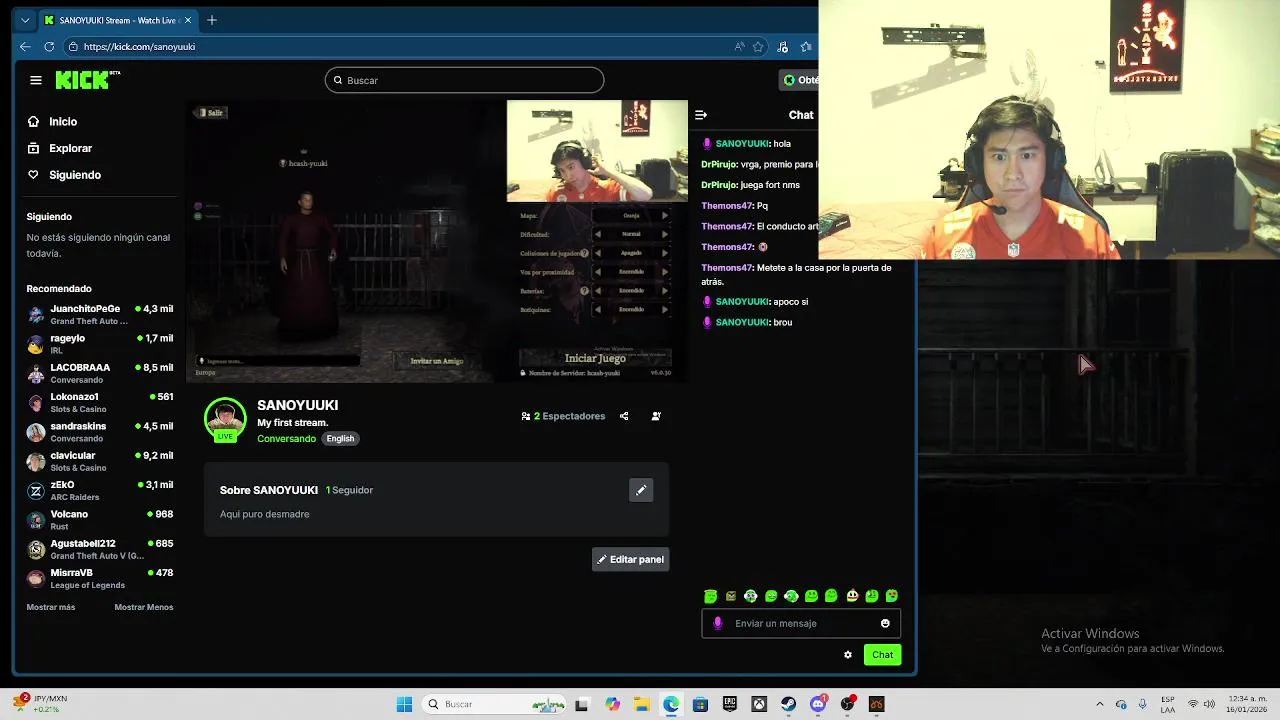Open File Explorer from the taskbar

[641, 704]
